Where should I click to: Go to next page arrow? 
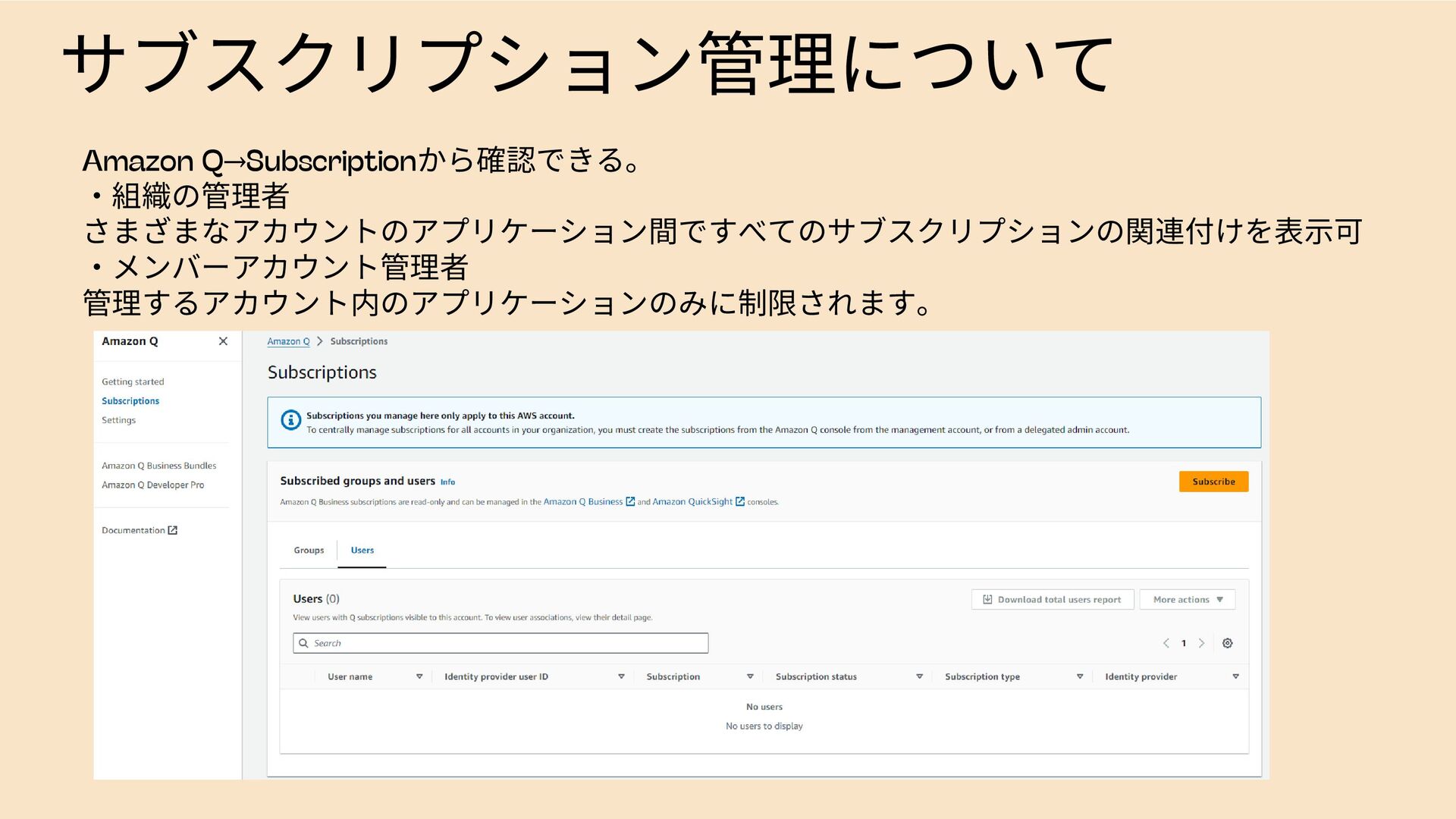pyautogui.click(x=1201, y=643)
